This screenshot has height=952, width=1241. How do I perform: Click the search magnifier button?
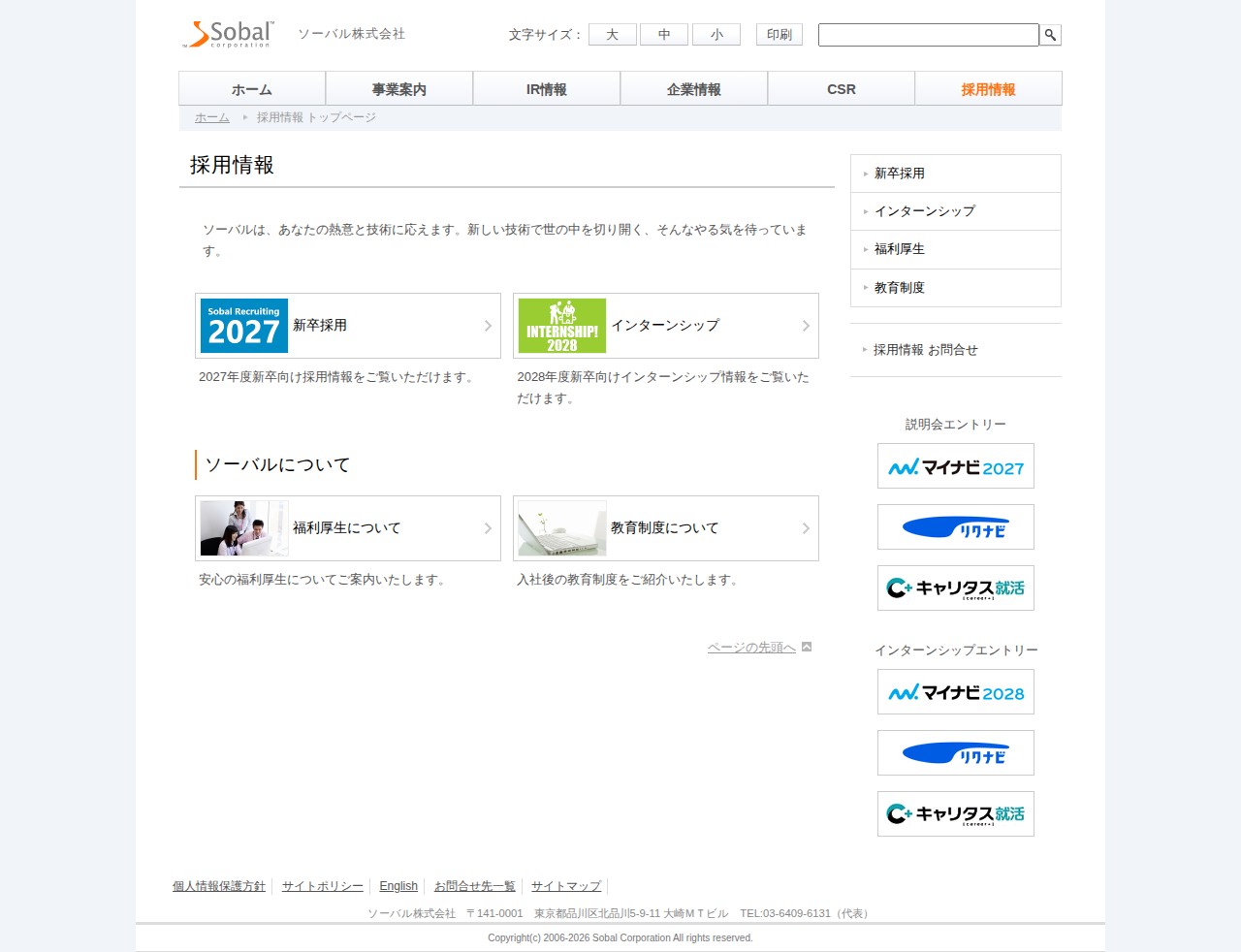(1050, 35)
